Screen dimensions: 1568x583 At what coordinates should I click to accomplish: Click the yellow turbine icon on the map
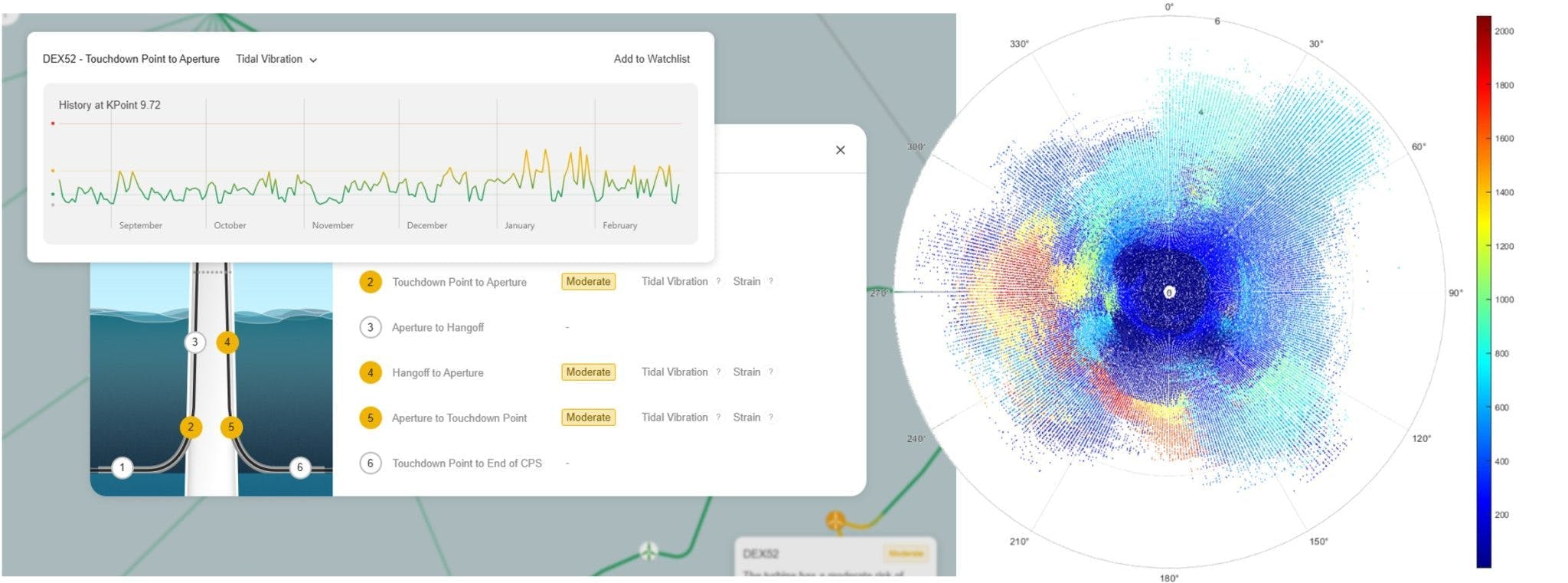(x=835, y=521)
